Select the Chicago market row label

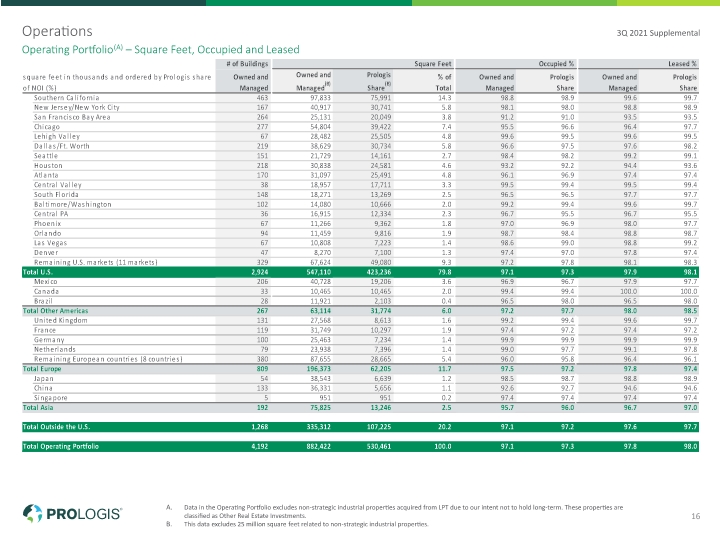pos(47,127)
